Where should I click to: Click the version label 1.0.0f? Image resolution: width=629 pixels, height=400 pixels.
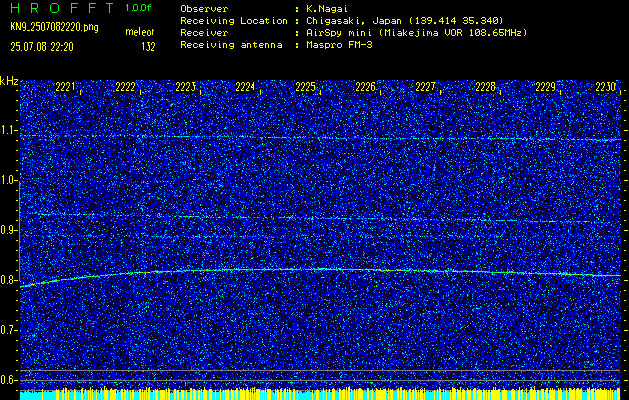point(138,8)
